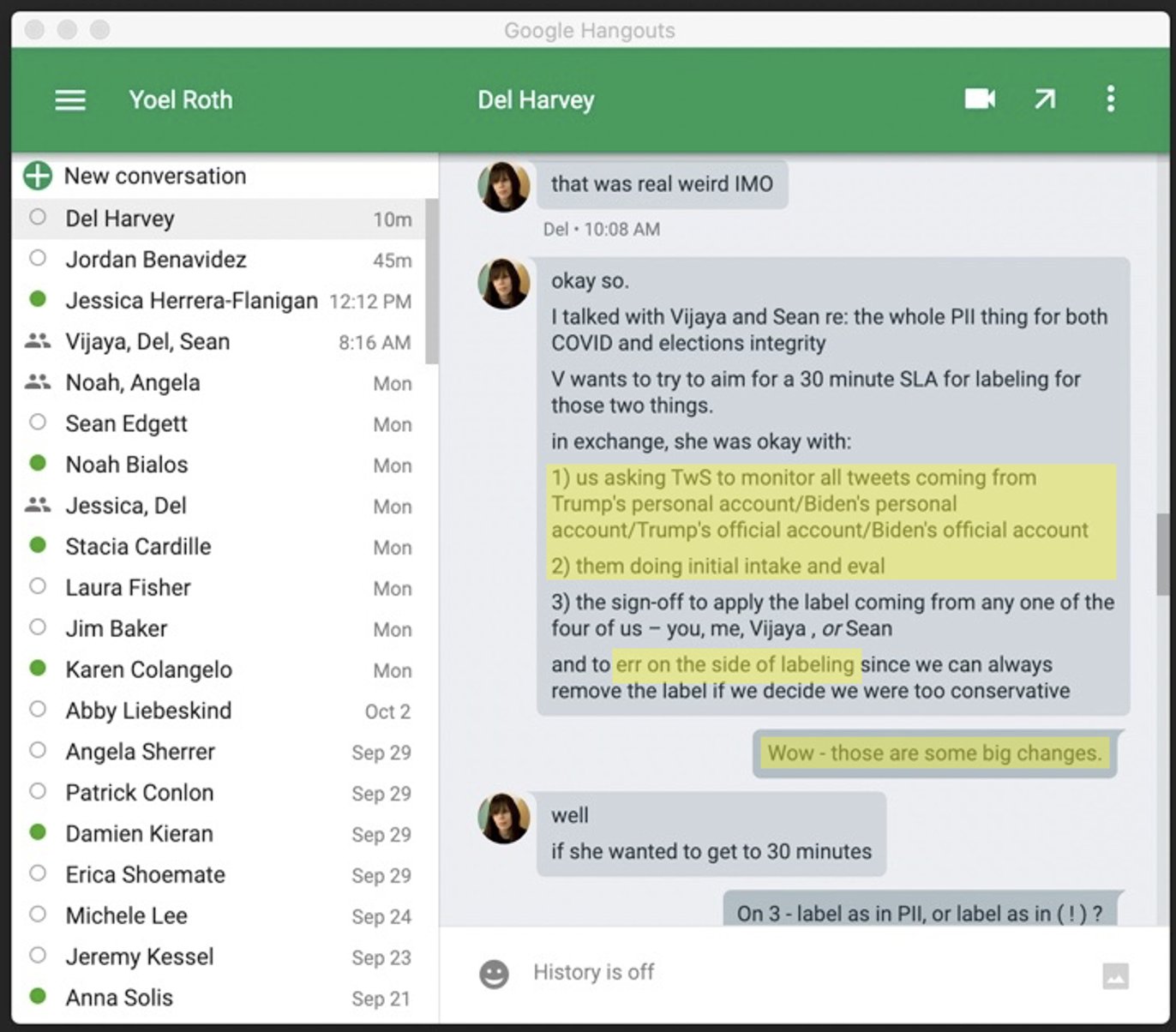Click the green status dot beside Stacia Cardille
This screenshot has width=1176, height=1032.
coord(38,545)
